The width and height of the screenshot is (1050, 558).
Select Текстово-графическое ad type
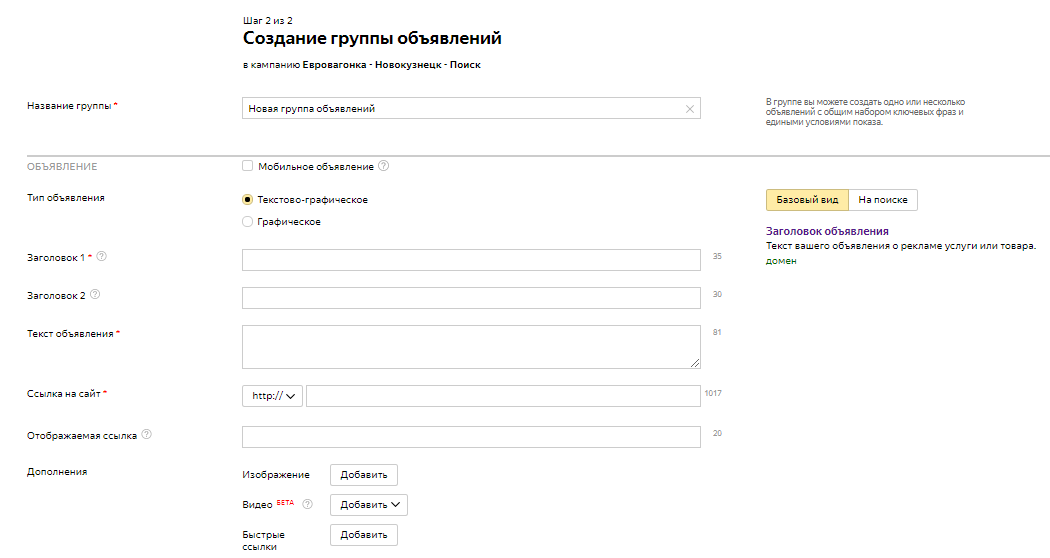coord(248,200)
